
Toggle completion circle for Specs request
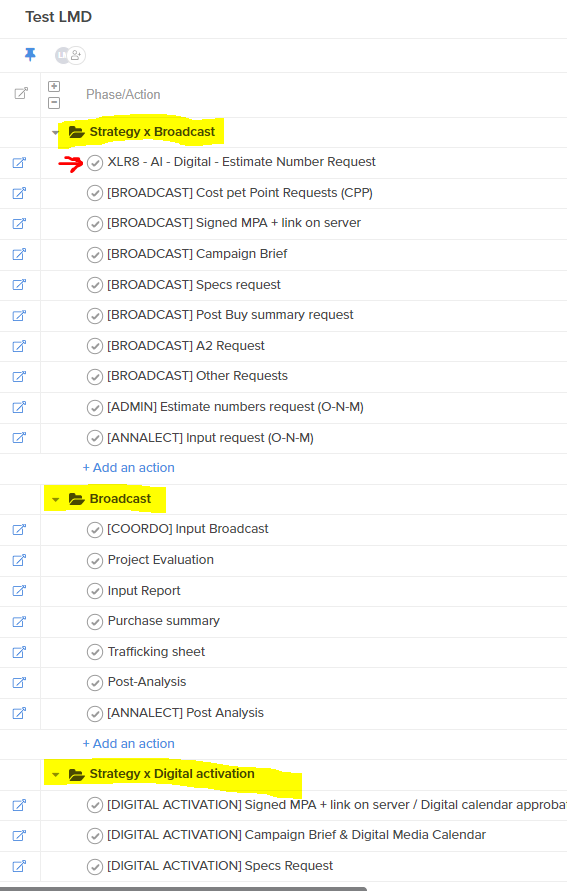95,285
